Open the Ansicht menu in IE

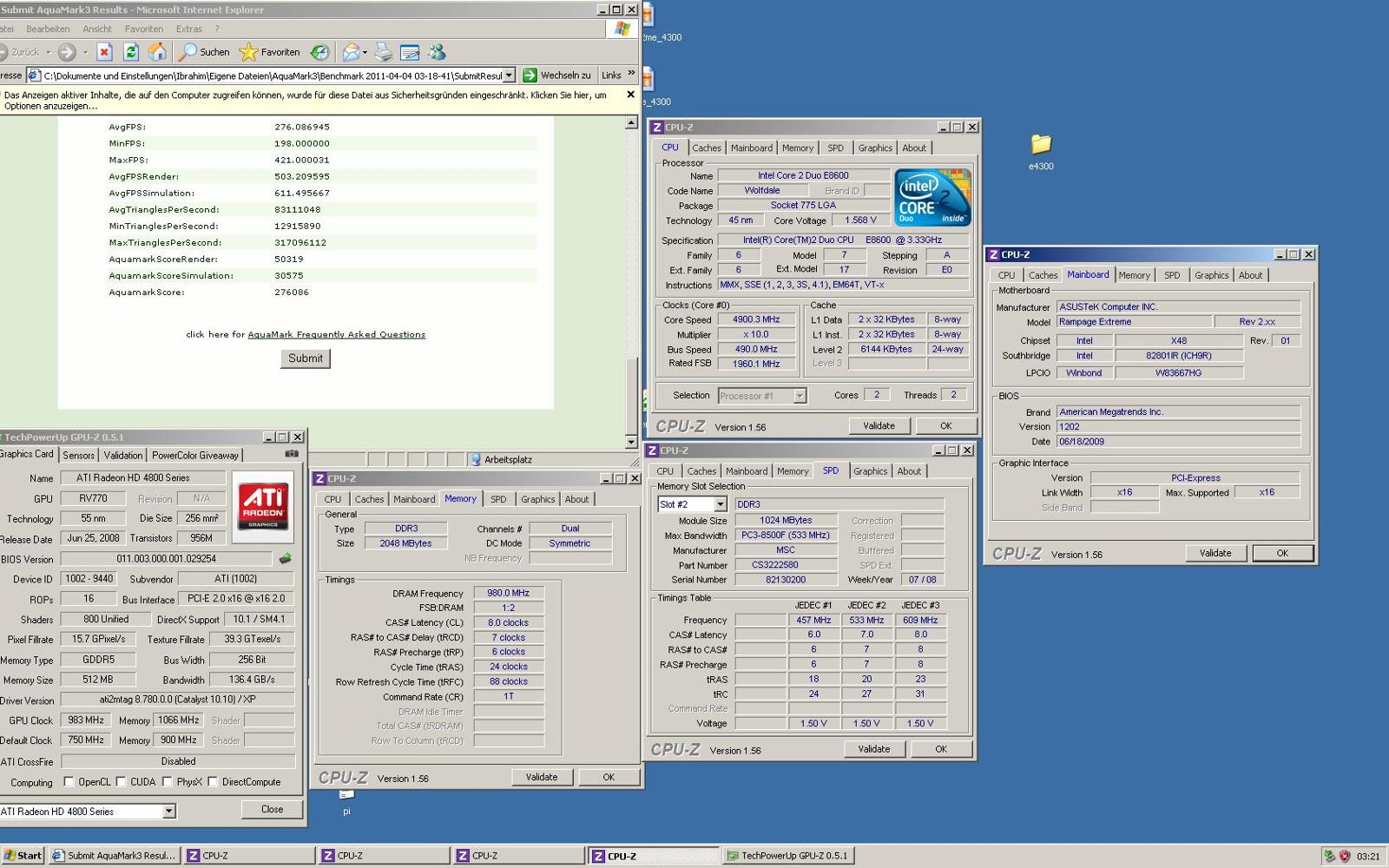pos(97,29)
